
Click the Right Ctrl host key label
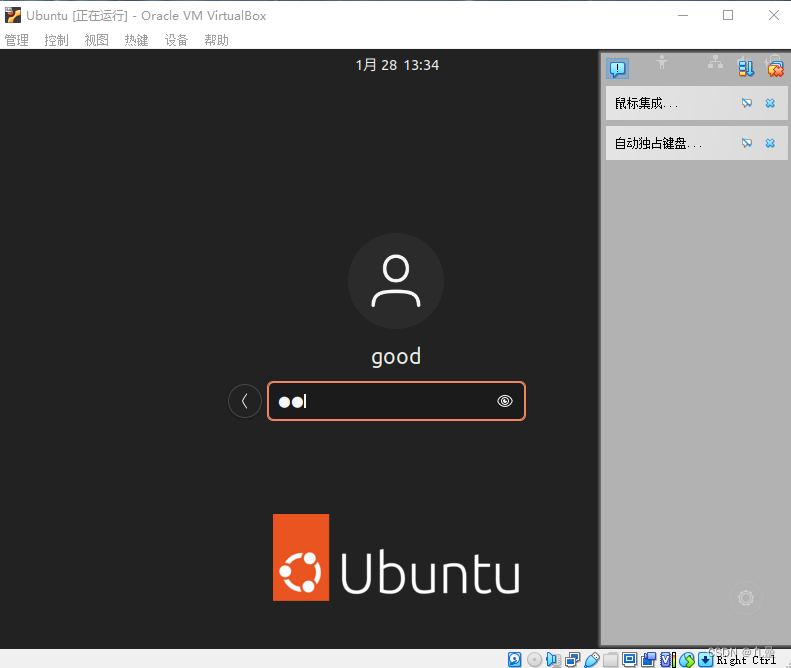[x=746, y=660]
